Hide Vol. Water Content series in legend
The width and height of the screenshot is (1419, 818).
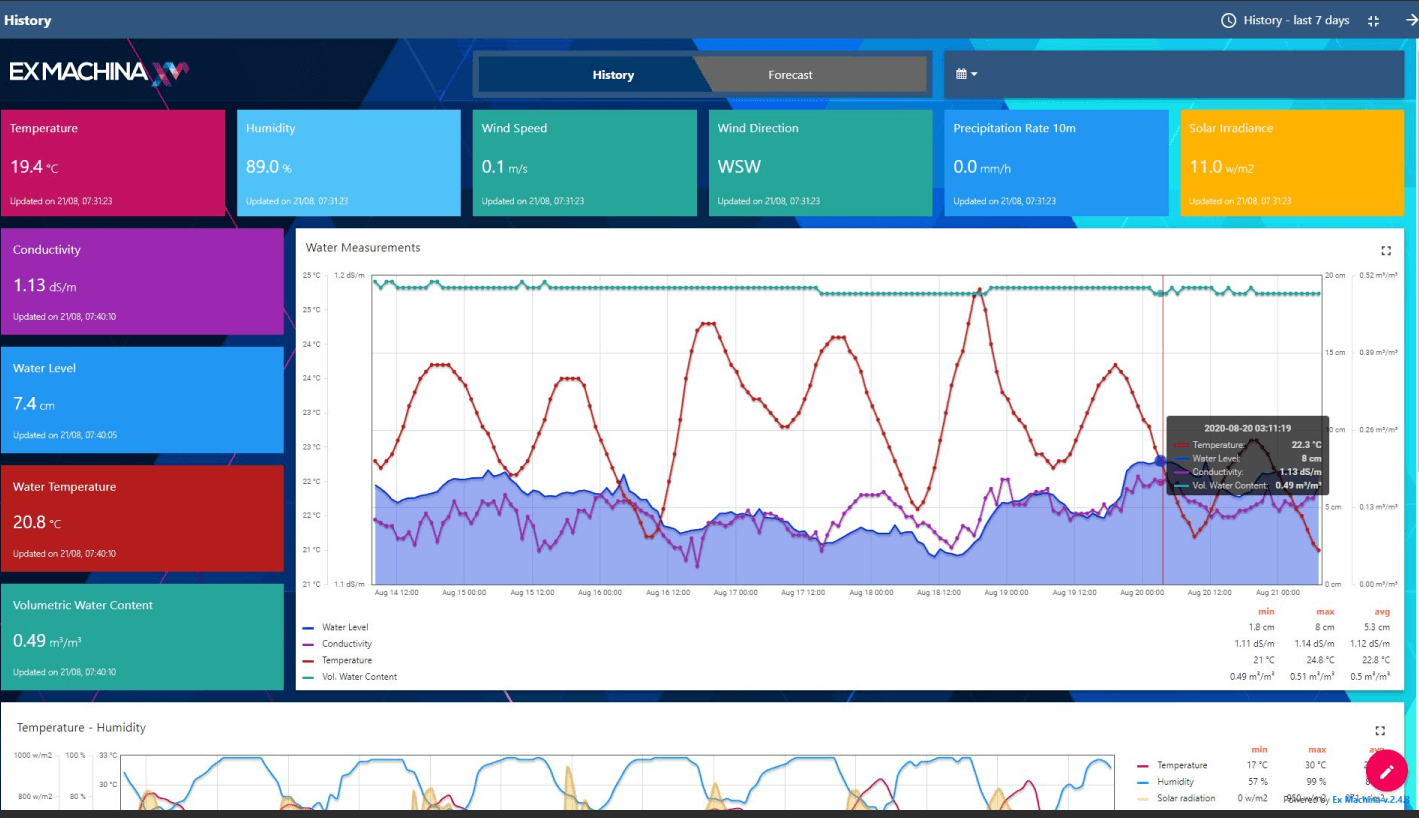click(359, 677)
